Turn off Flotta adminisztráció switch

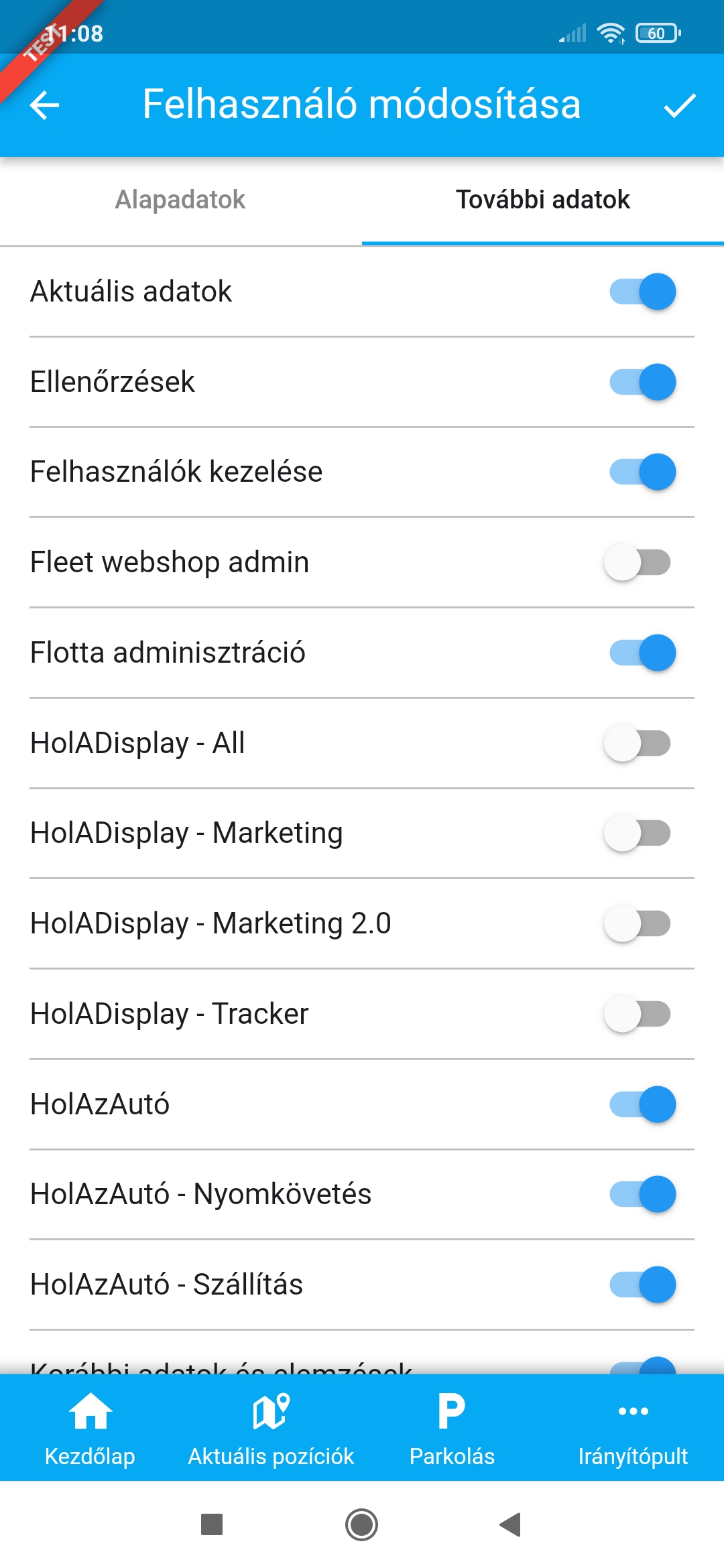click(x=642, y=653)
